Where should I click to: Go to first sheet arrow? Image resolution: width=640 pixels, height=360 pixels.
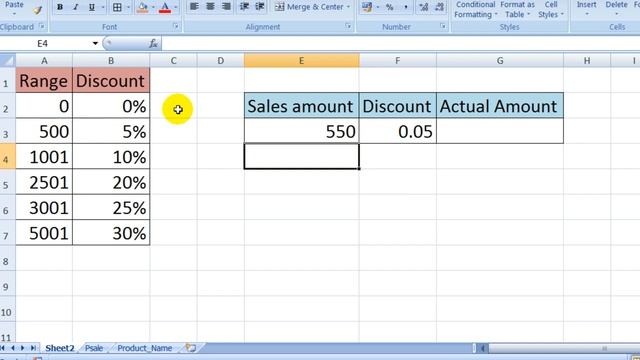3,348
